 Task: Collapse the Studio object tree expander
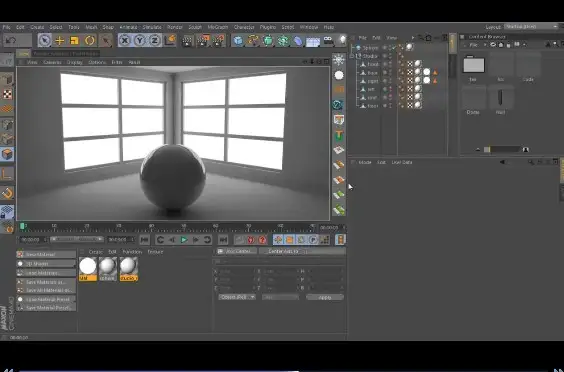click(352, 56)
